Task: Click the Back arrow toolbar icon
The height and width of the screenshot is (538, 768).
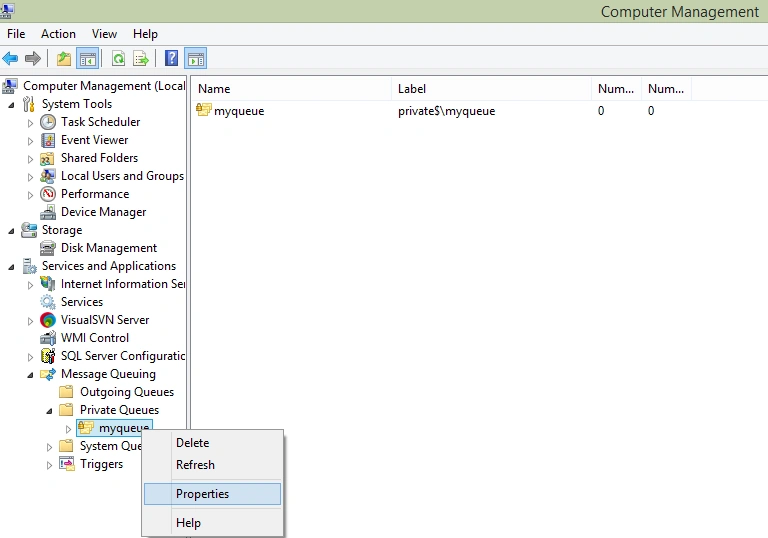Action: 10,59
